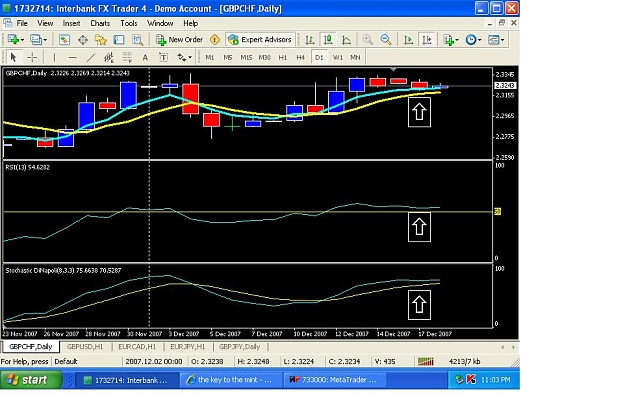625x405 pixels.
Task: Switch chart to Candlesticks icon
Action: (328, 39)
